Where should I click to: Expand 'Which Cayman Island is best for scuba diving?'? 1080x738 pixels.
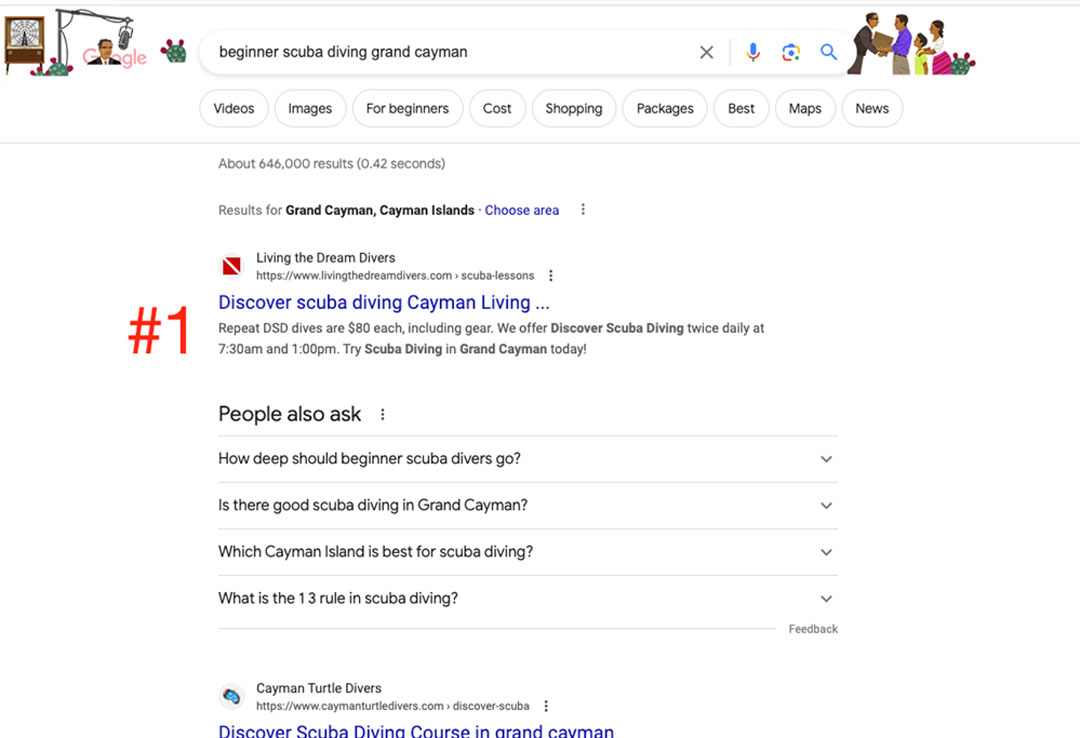[x=528, y=552]
